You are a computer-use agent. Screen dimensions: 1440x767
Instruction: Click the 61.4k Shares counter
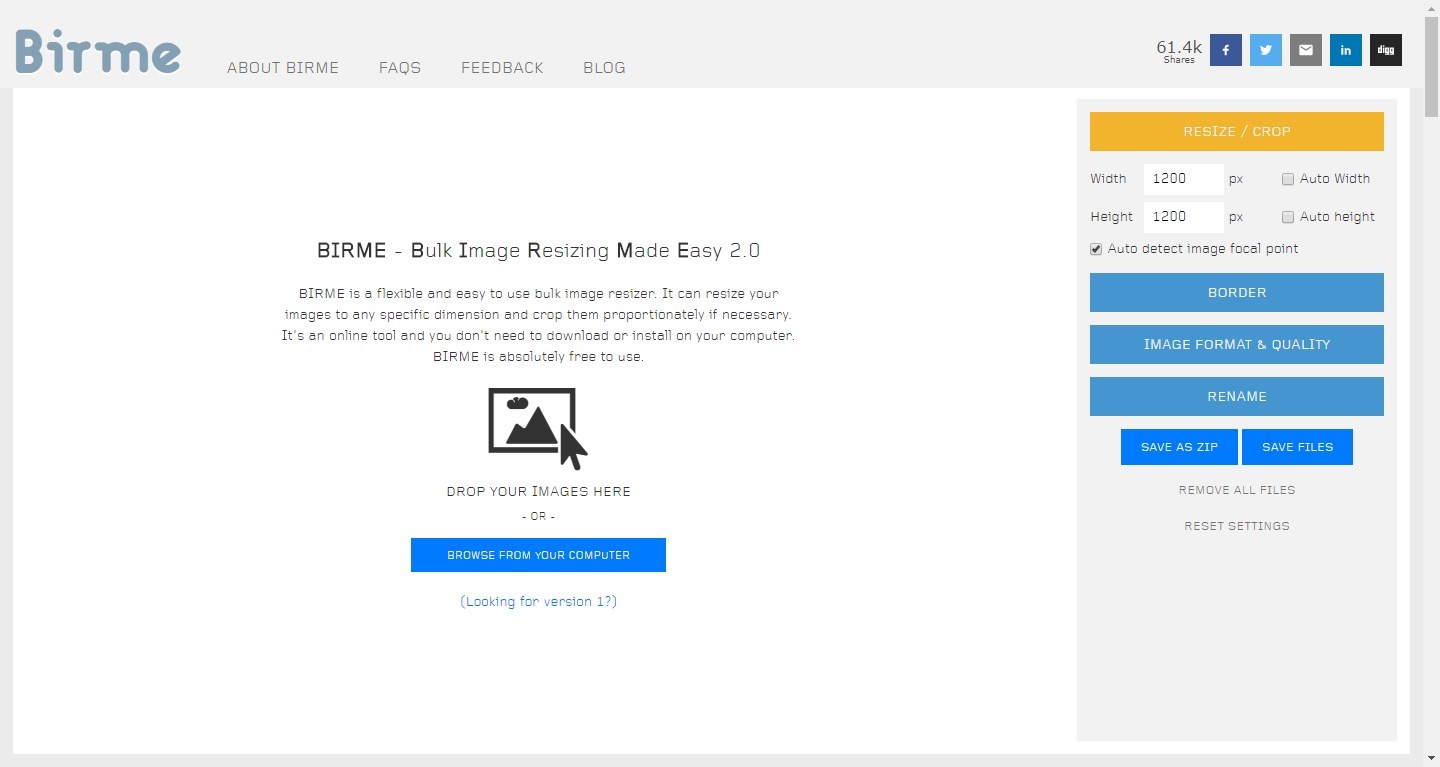(1179, 51)
